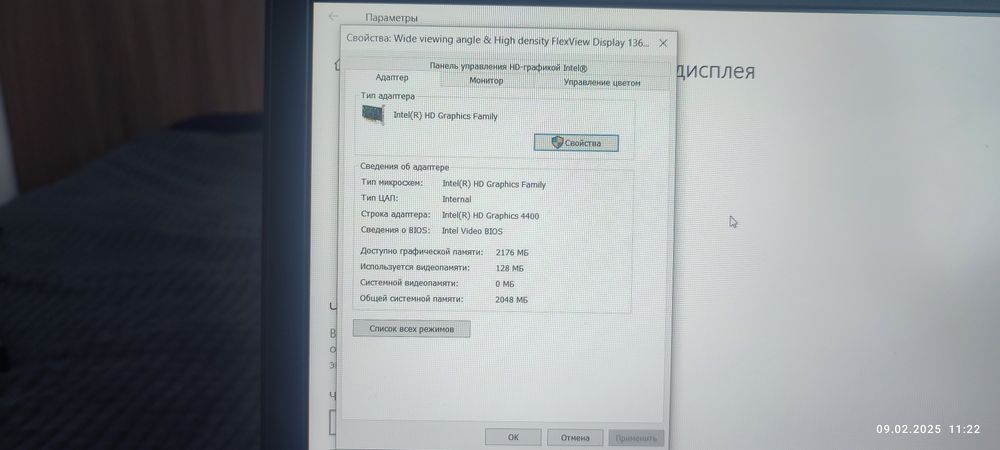This screenshot has height=450, width=1000.
Task: Select the adapter name under Тип адаптера
Action: point(445,116)
